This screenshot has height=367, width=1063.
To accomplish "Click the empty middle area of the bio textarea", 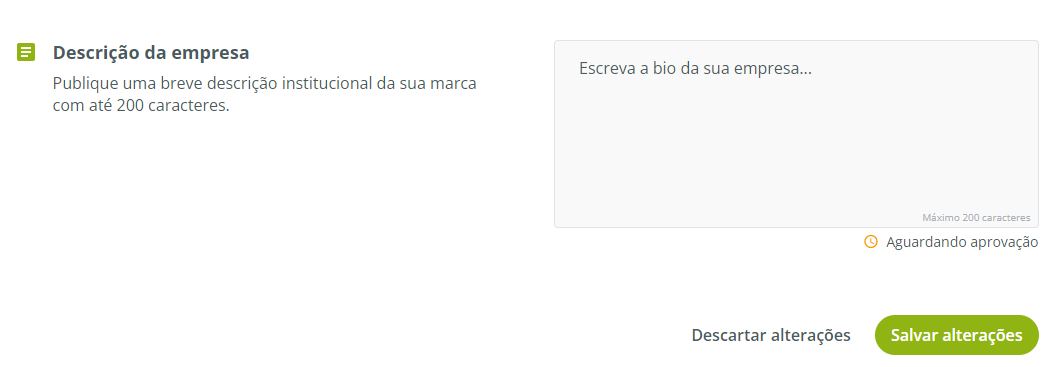I will point(796,142).
